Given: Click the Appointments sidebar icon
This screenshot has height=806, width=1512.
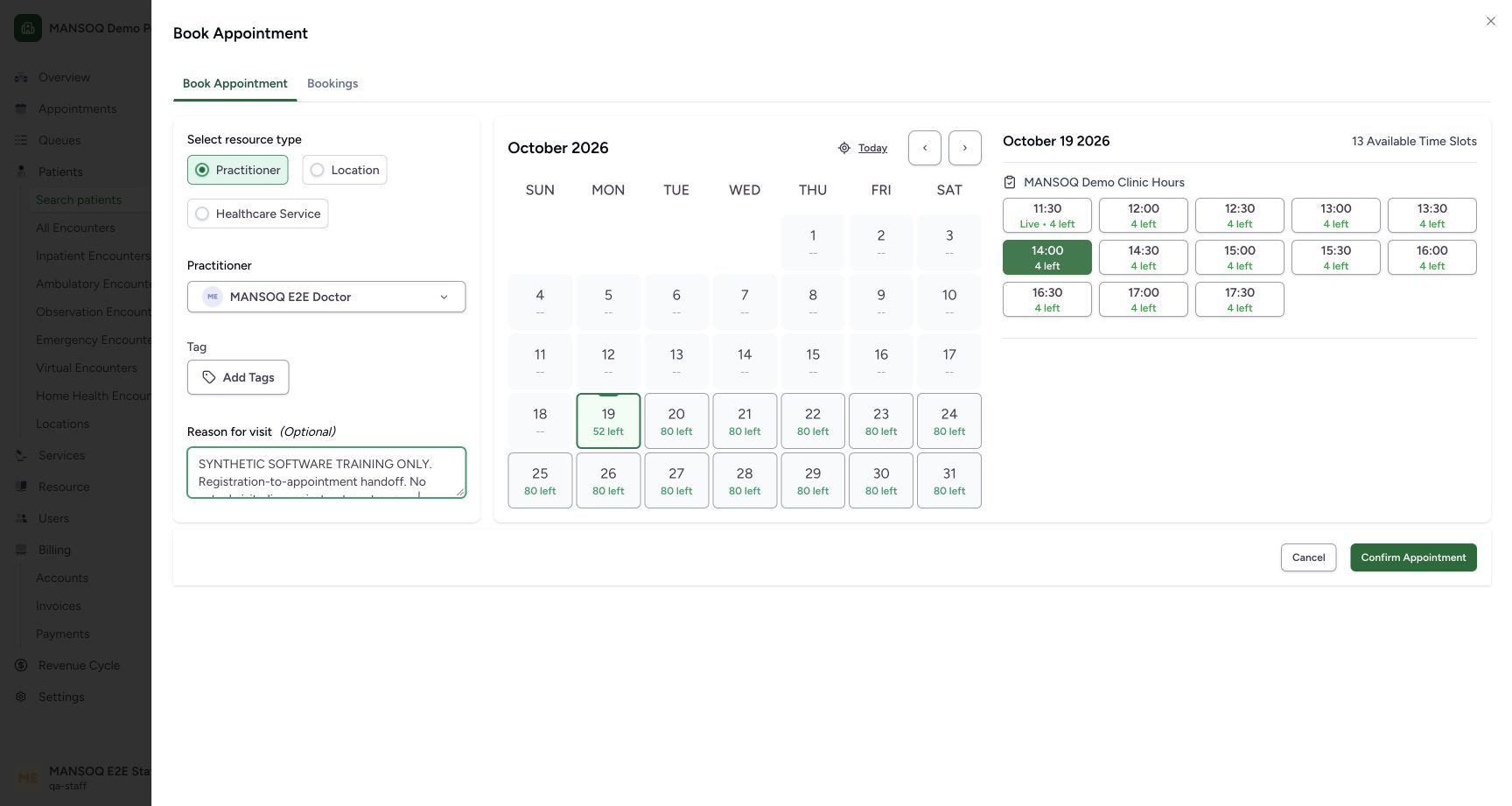Looking at the screenshot, I should (21, 109).
